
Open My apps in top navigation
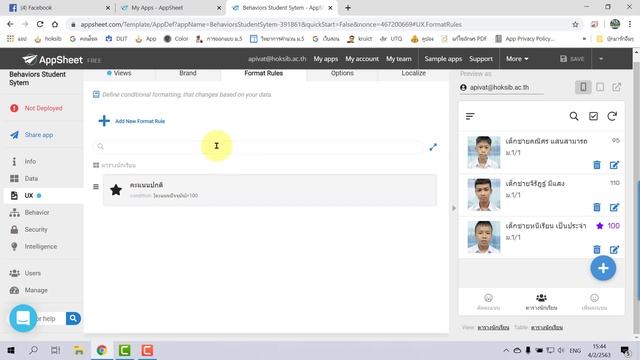(x=326, y=59)
